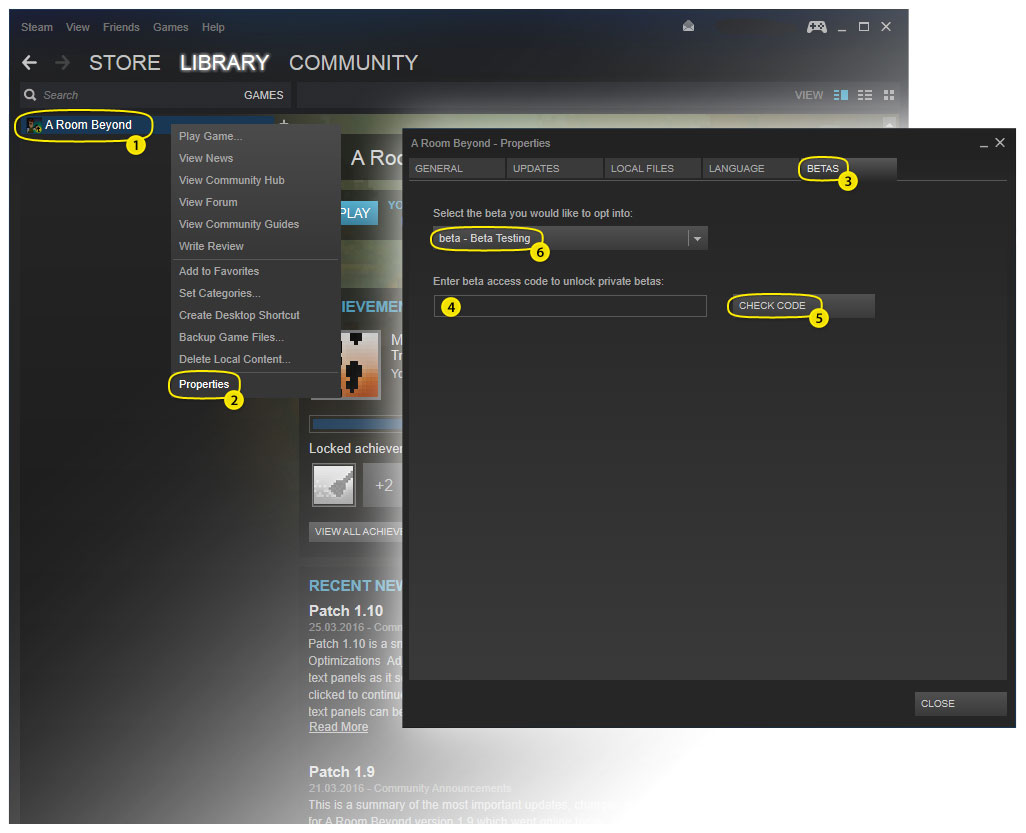The width and height of the screenshot is (1026, 833).
Task: Open the GAMES filter dropdown
Action: tap(263, 95)
